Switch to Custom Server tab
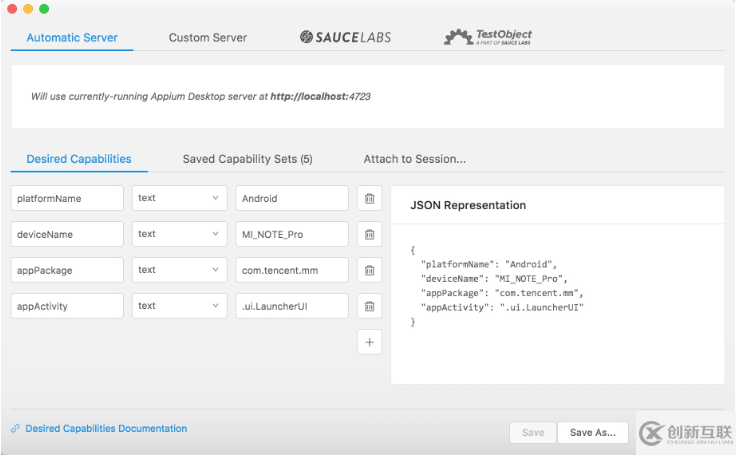This screenshot has width=736, height=455. (x=207, y=38)
